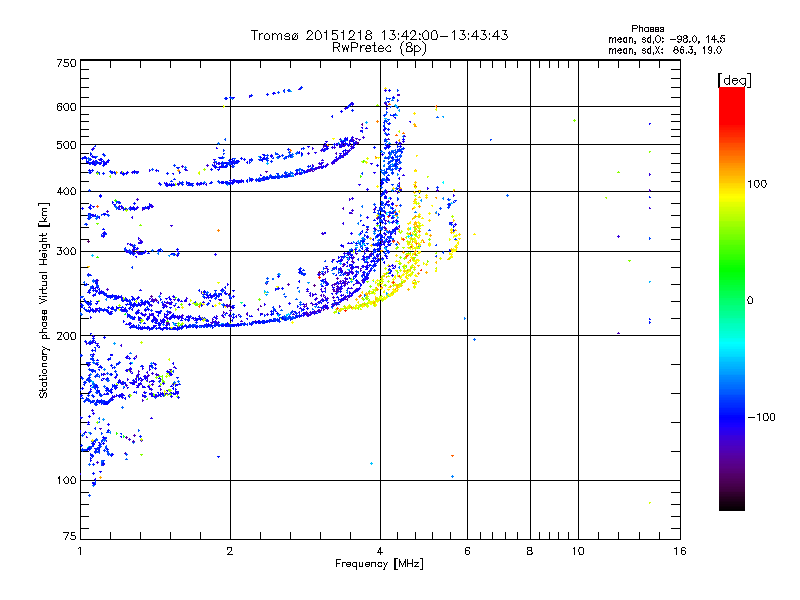Click the '[deg]' colorbar unit label
This screenshot has height=600, width=800.
[734, 80]
